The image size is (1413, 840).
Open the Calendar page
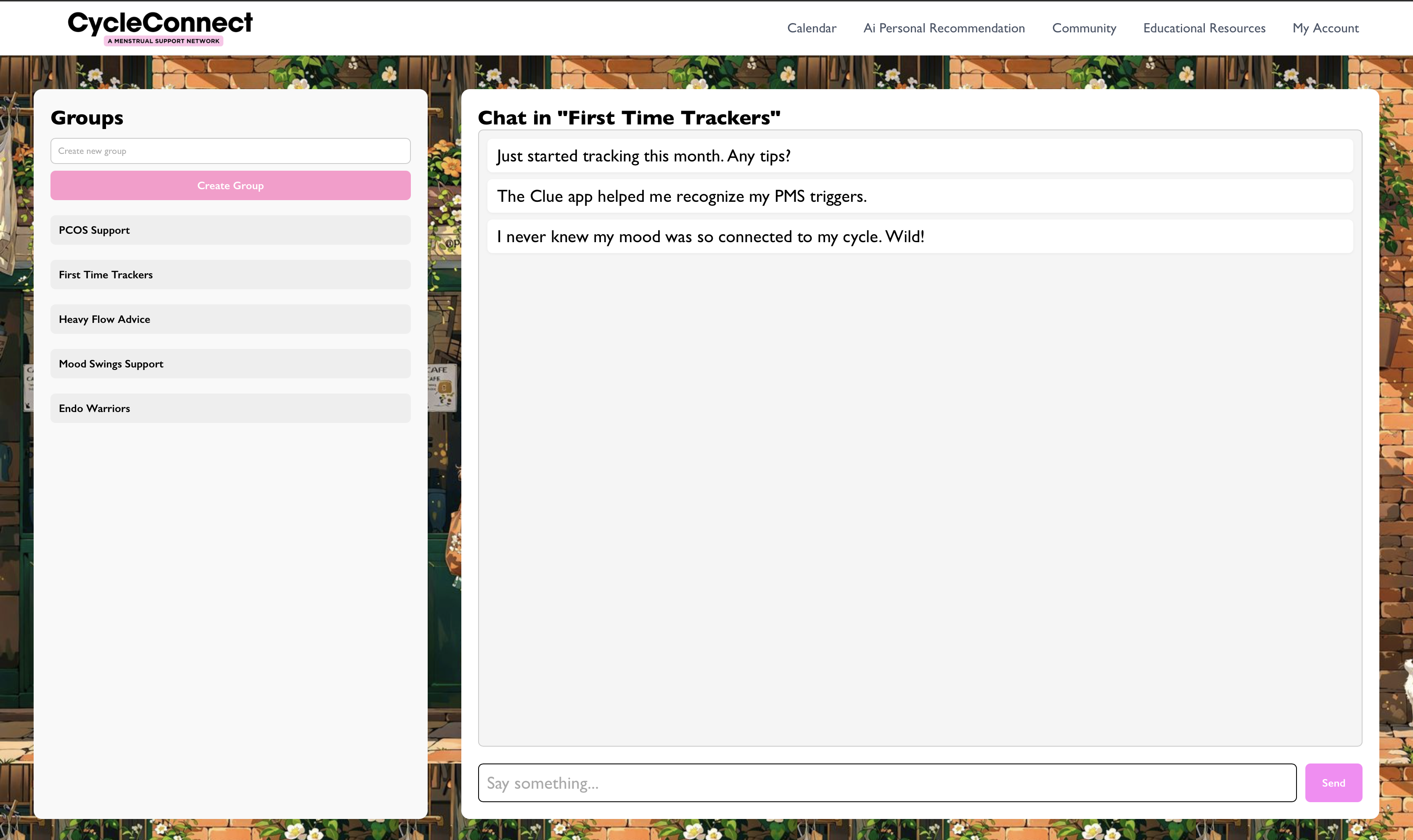(x=811, y=28)
